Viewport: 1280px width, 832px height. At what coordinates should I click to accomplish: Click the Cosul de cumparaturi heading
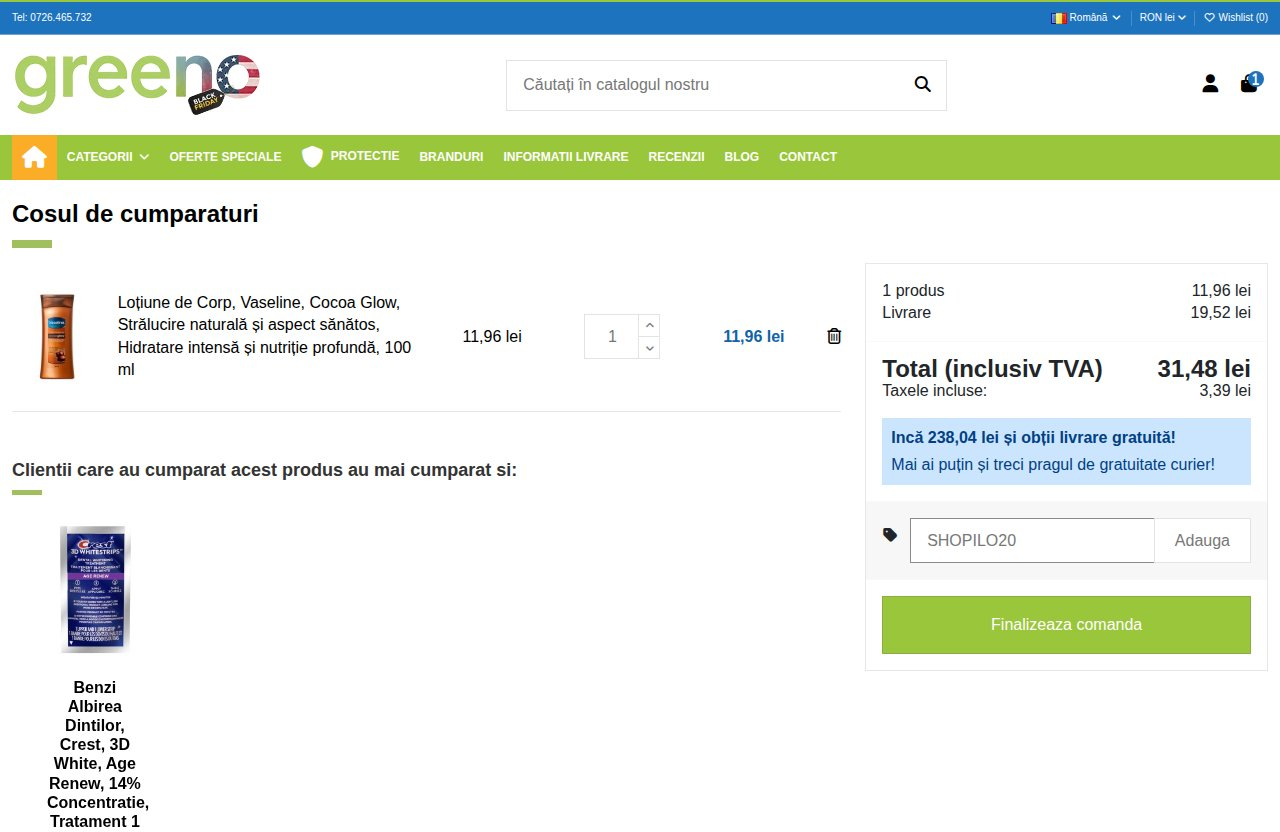135,214
